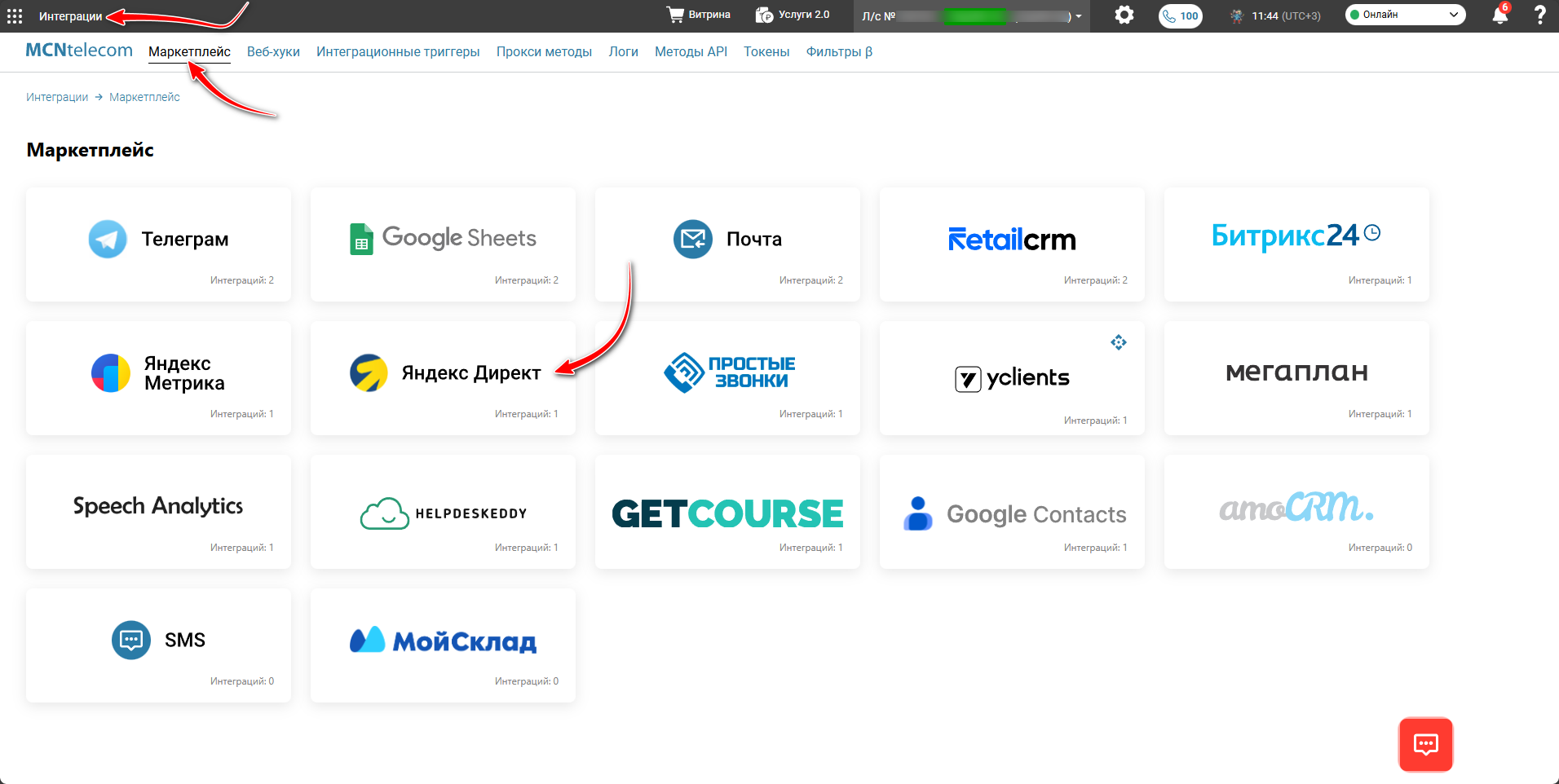
Task: Click the phone balance 100 badge
Action: 1181,15
